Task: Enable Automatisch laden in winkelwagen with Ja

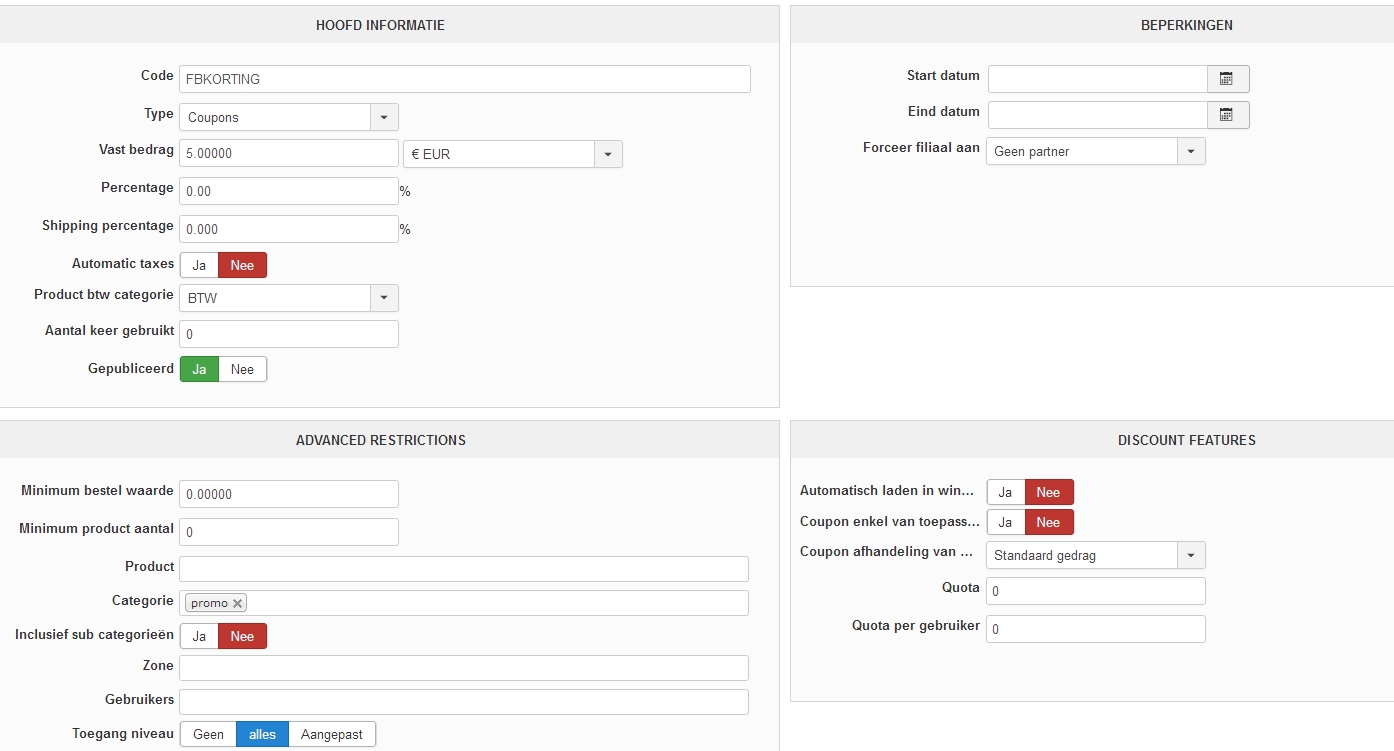Action: [1005, 492]
